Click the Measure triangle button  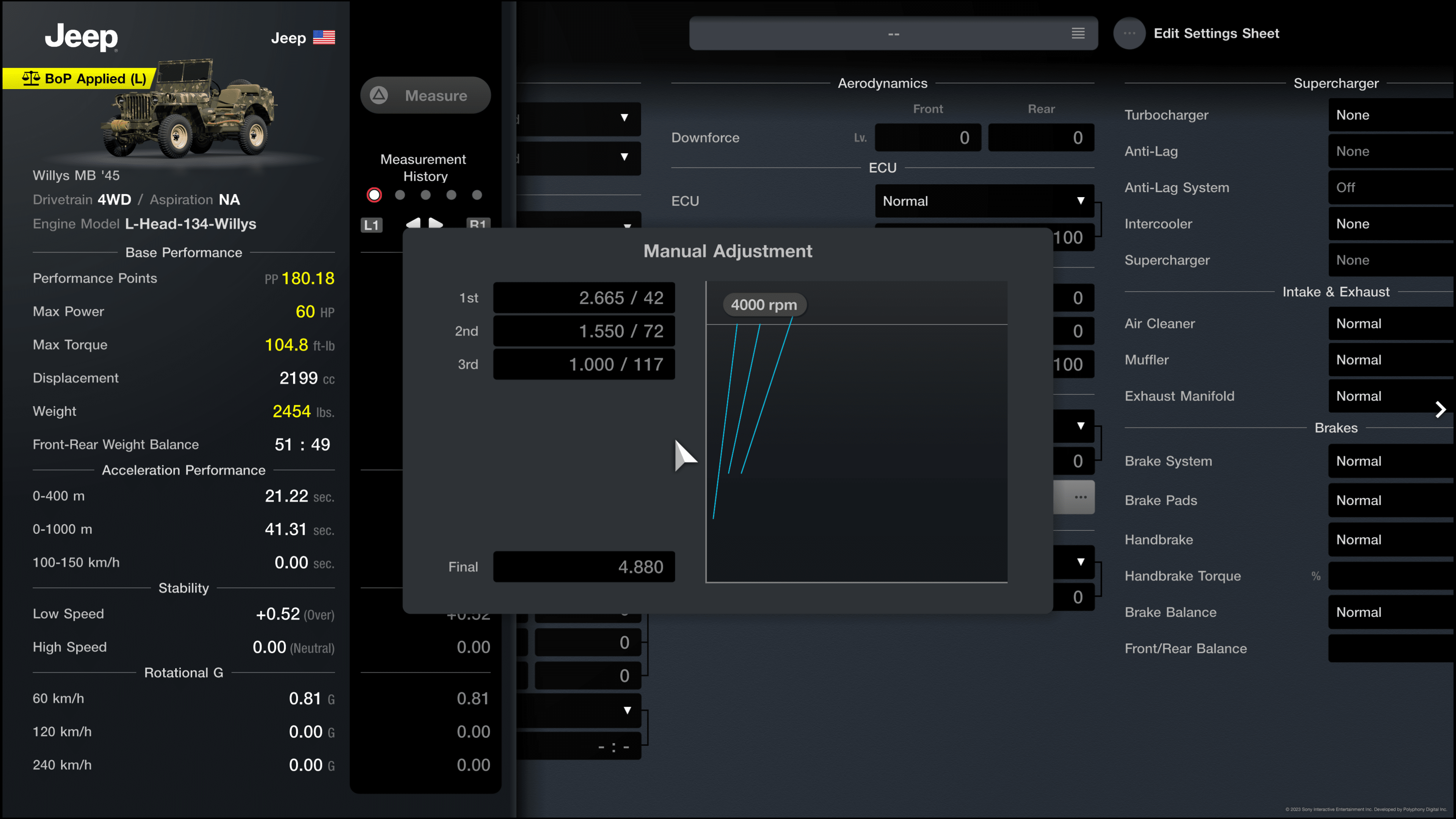tap(425, 95)
